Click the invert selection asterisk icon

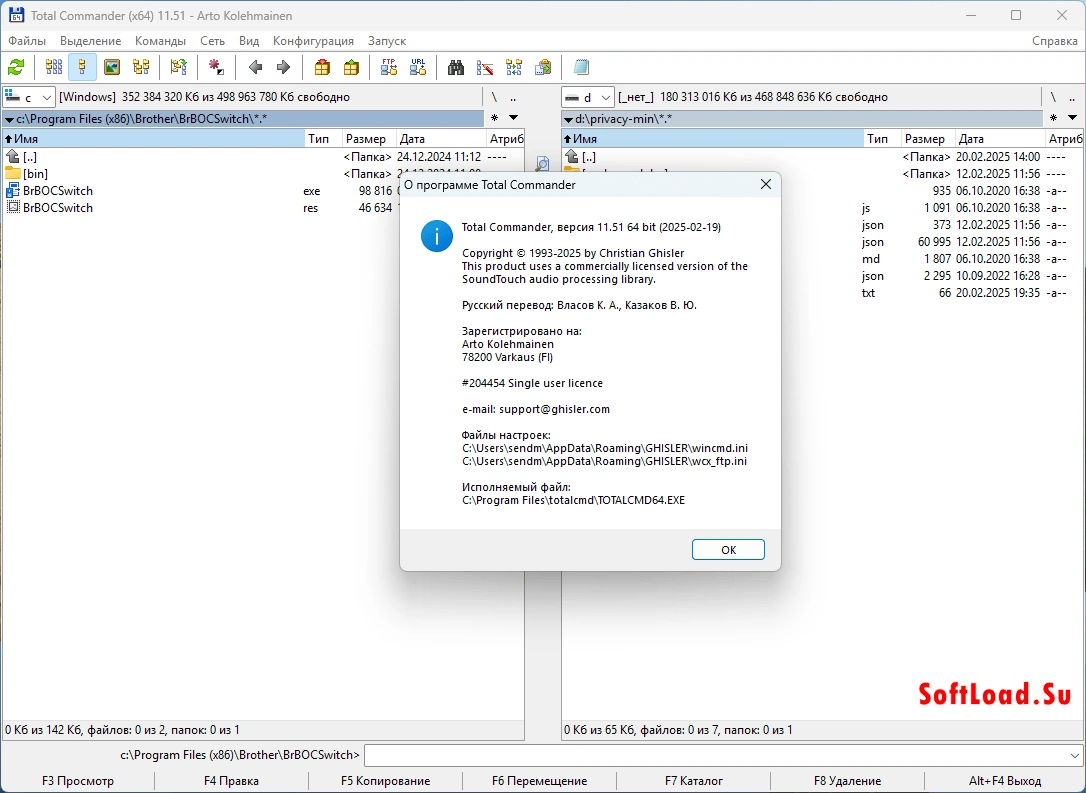(216, 67)
